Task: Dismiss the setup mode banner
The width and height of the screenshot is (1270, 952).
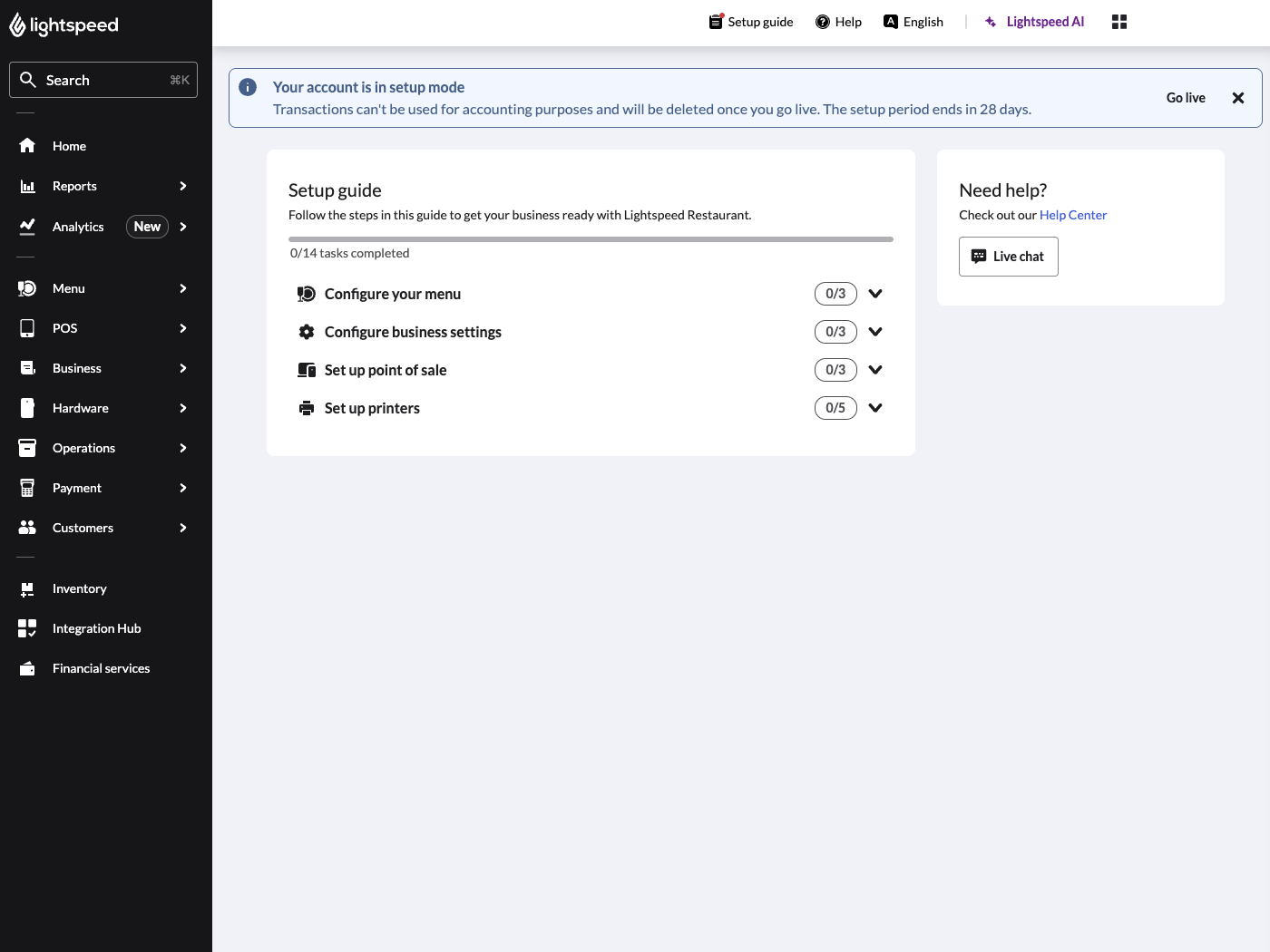Action: [x=1238, y=97]
